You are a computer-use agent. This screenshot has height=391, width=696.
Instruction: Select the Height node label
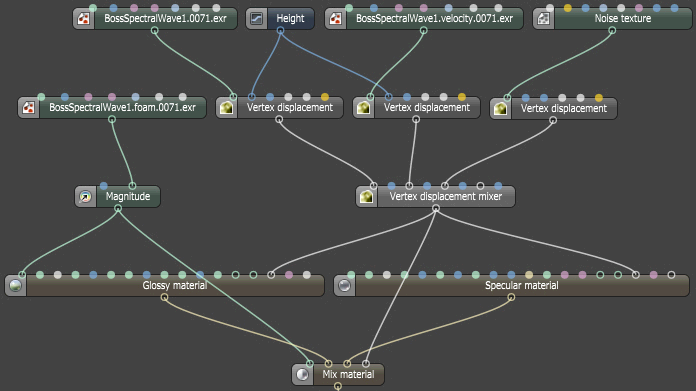click(x=290, y=19)
